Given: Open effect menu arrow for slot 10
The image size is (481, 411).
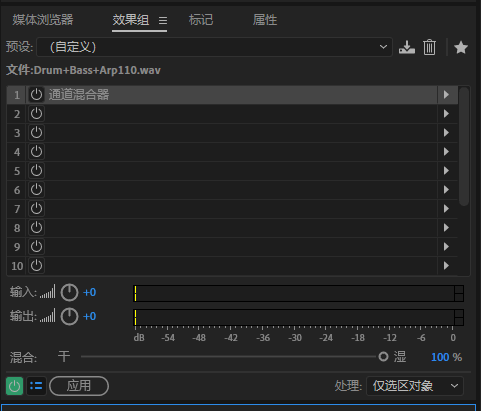Looking at the screenshot, I should [447, 266].
